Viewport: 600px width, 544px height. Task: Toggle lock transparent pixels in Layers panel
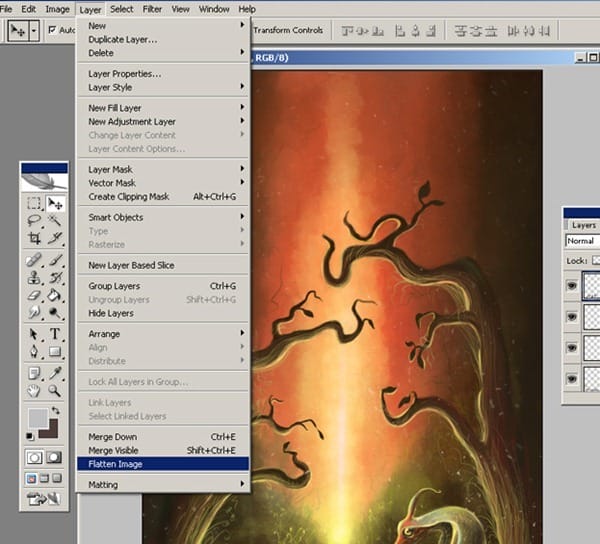pyautogui.click(x=594, y=260)
